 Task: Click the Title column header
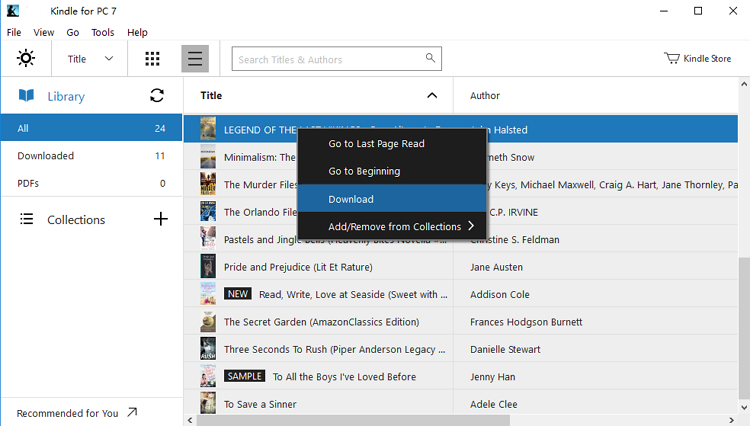coord(211,96)
